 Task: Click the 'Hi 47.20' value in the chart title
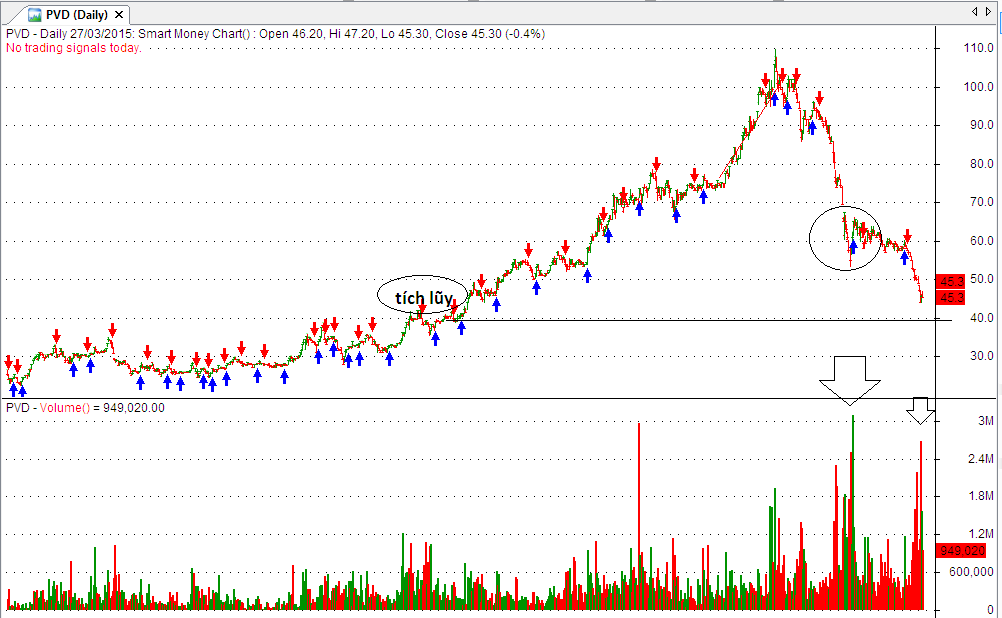pyautogui.click(x=352, y=34)
